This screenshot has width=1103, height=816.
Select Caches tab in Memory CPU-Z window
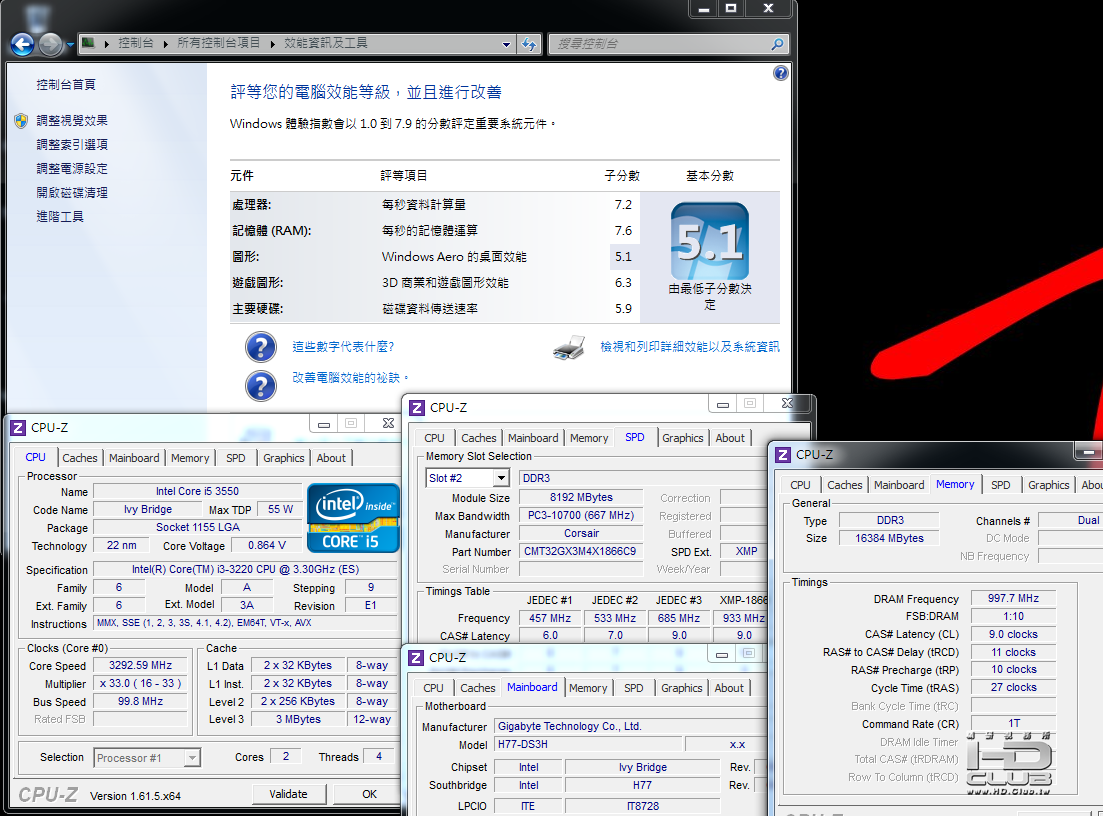(x=844, y=485)
